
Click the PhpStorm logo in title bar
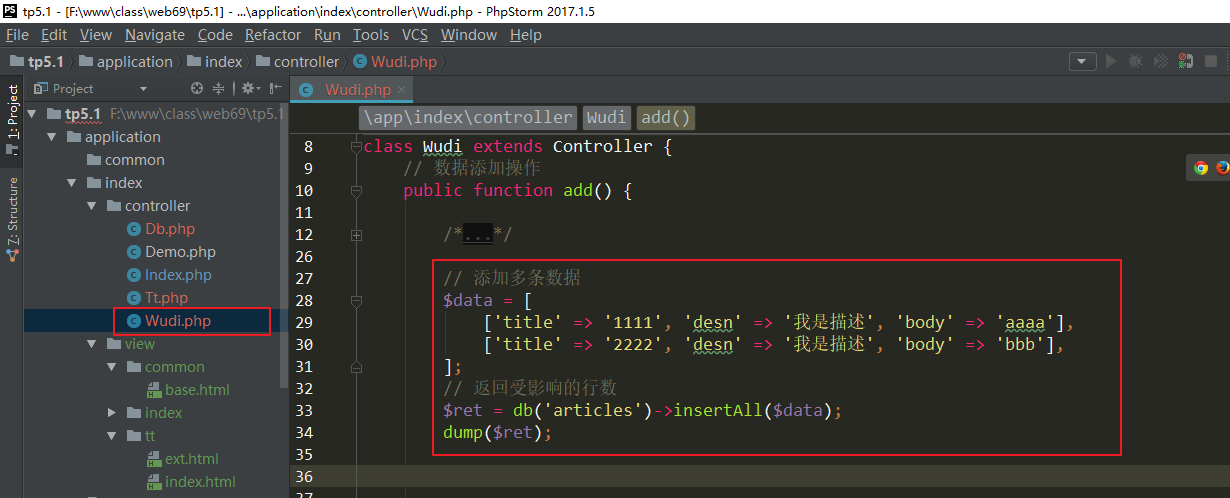10,9
